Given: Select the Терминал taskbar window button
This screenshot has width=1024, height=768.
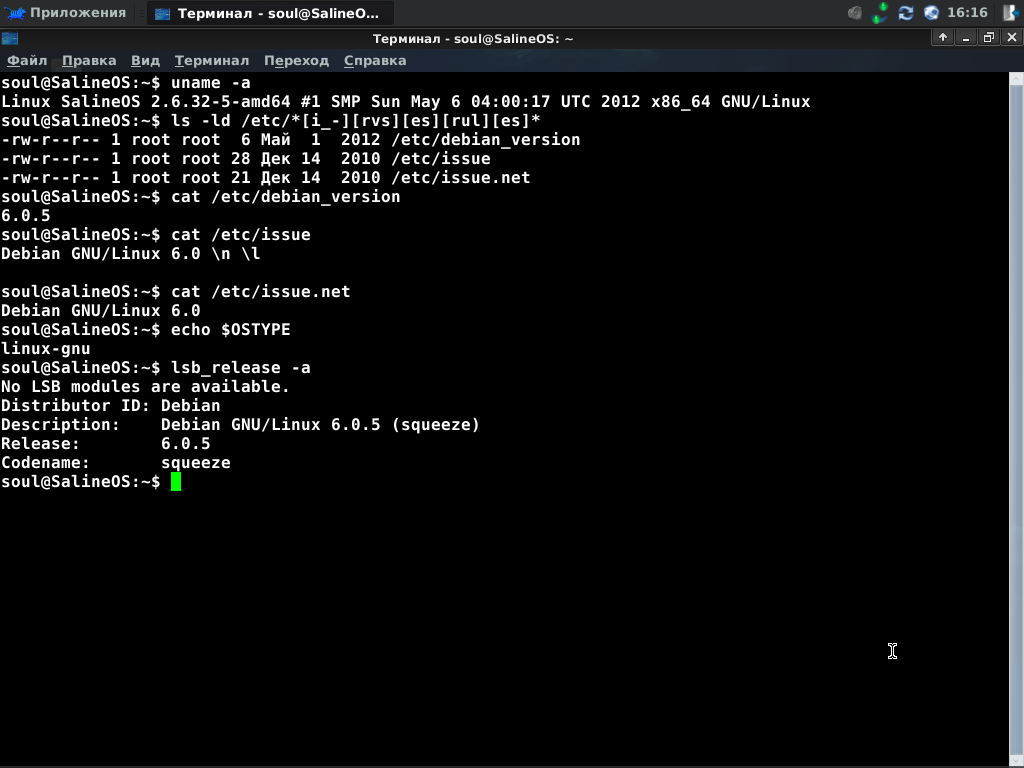Looking at the screenshot, I should click(x=270, y=13).
